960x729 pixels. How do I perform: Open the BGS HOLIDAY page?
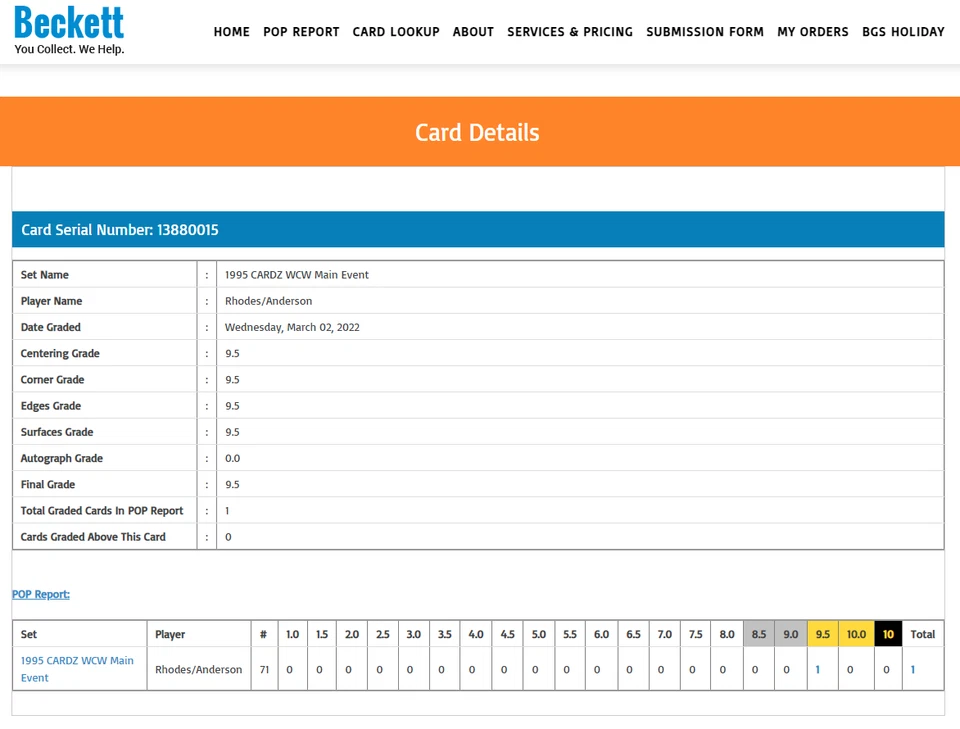point(904,32)
